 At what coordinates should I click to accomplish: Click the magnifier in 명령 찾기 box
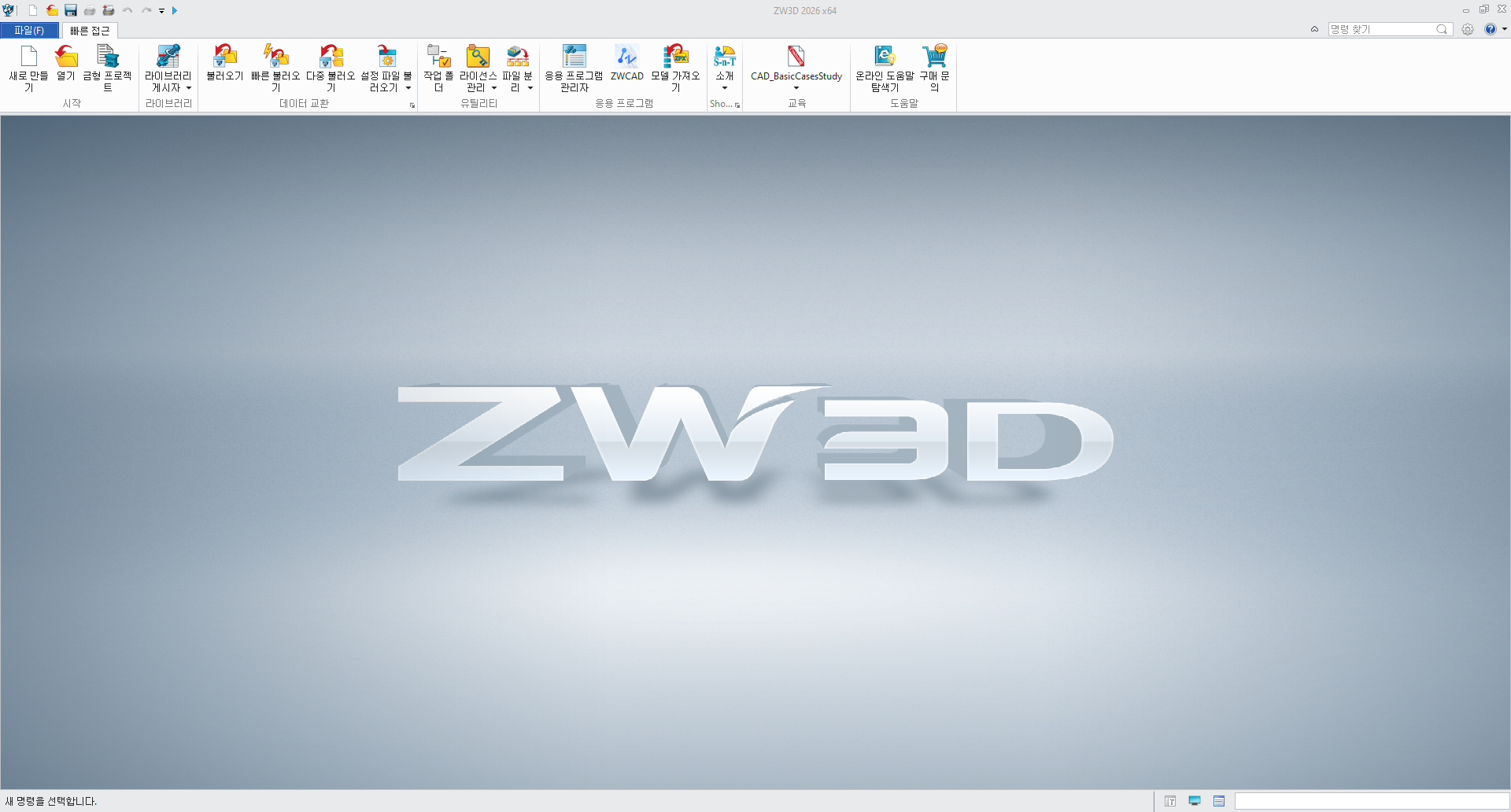pyautogui.click(x=1442, y=29)
